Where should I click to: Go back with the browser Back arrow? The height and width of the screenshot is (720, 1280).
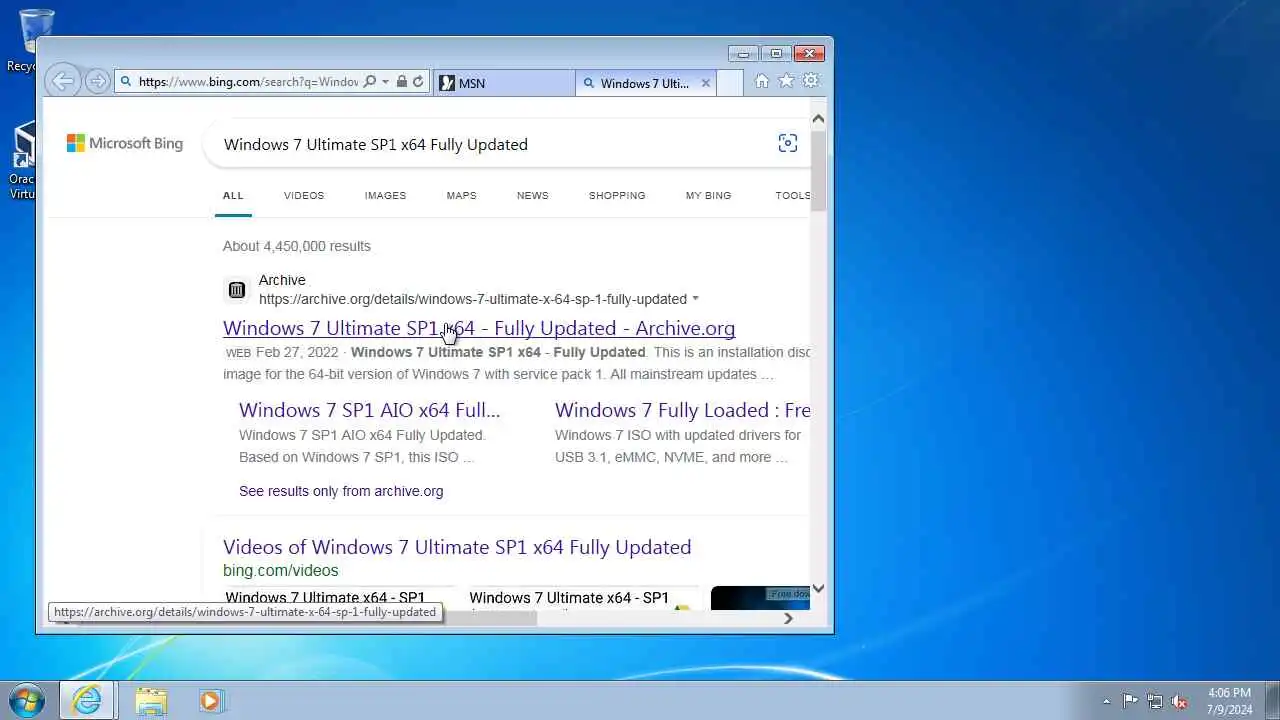point(62,81)
